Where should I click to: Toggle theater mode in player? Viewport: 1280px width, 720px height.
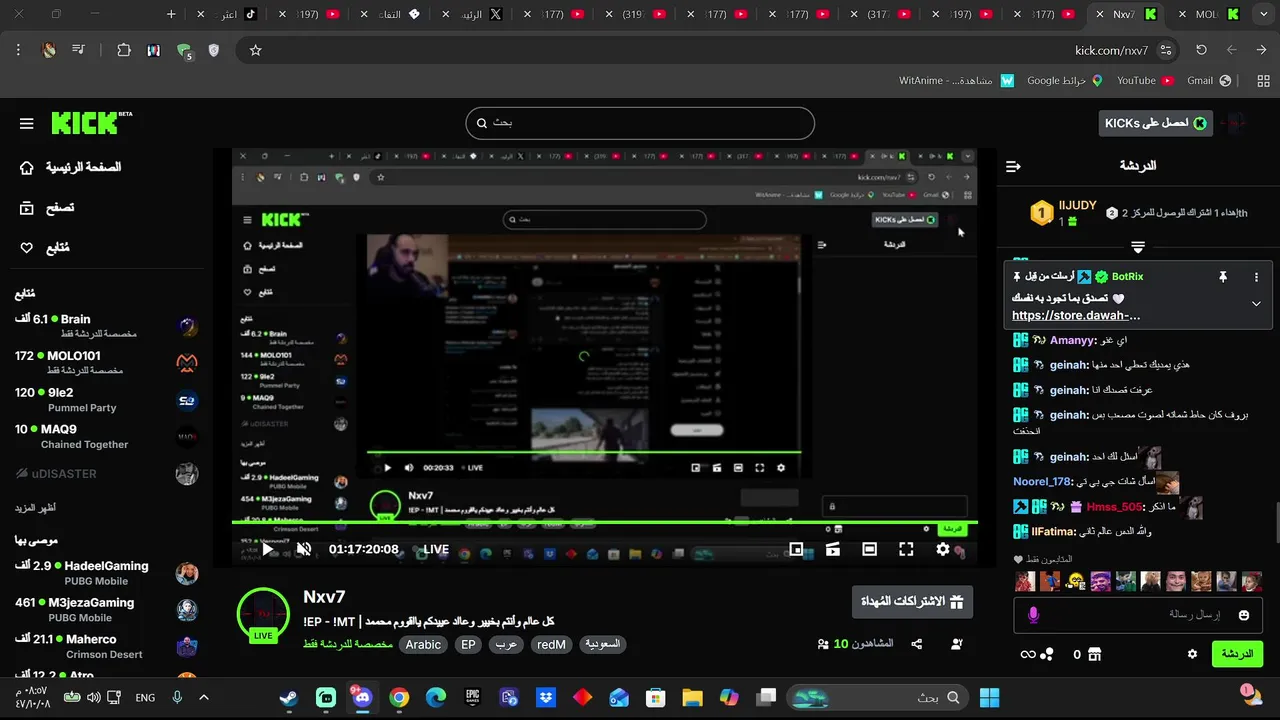[x=869, y=549]
